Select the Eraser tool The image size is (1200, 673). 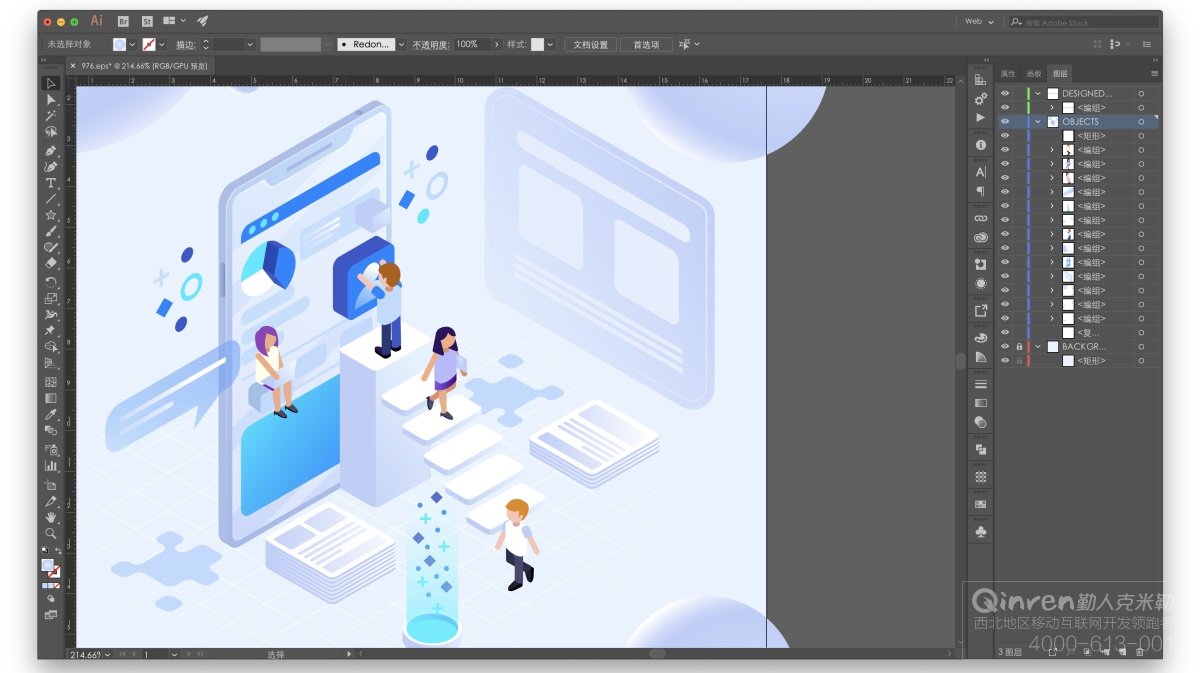(50, 264)
